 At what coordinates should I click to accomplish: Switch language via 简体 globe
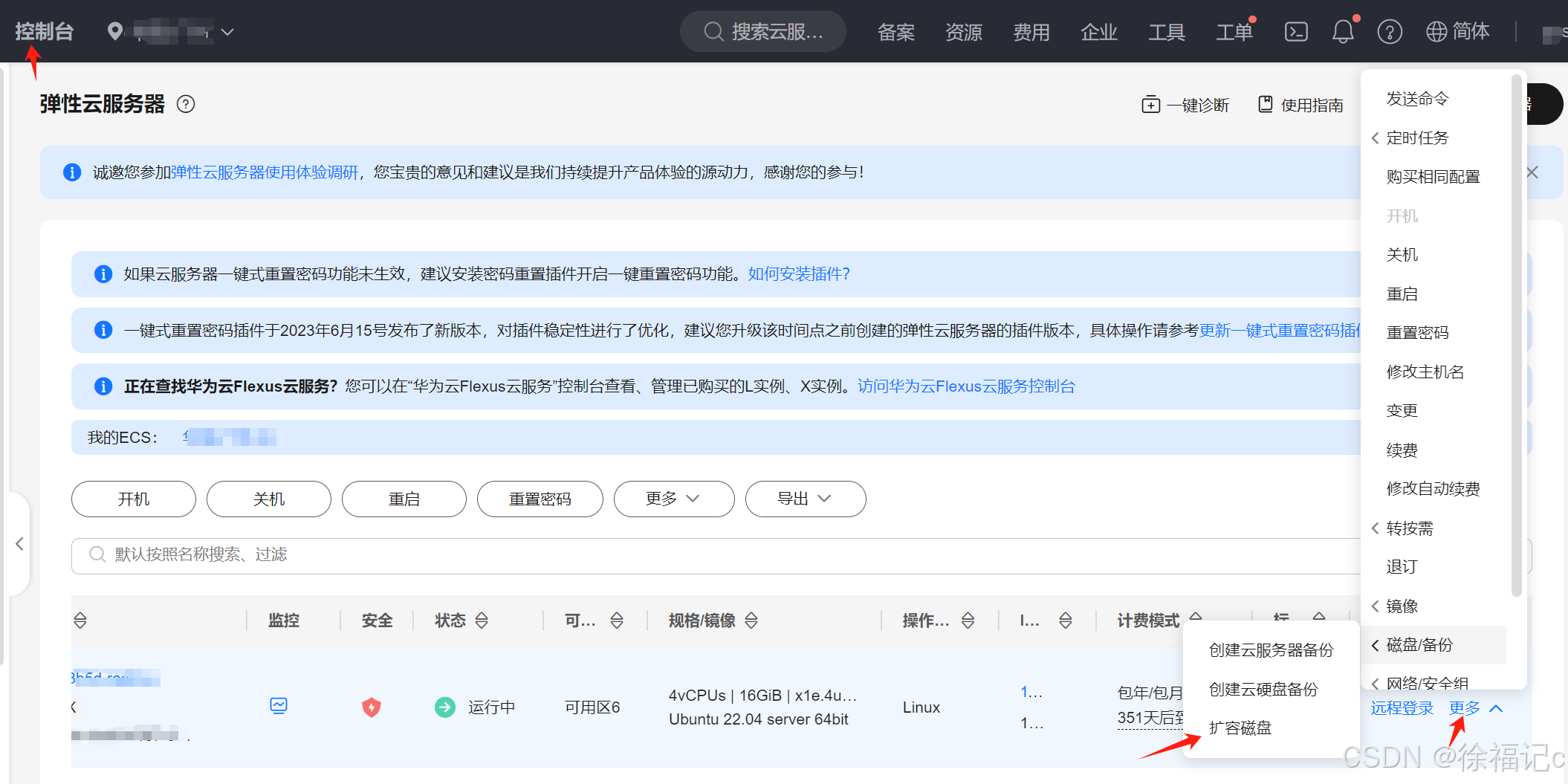point(1458,31)
